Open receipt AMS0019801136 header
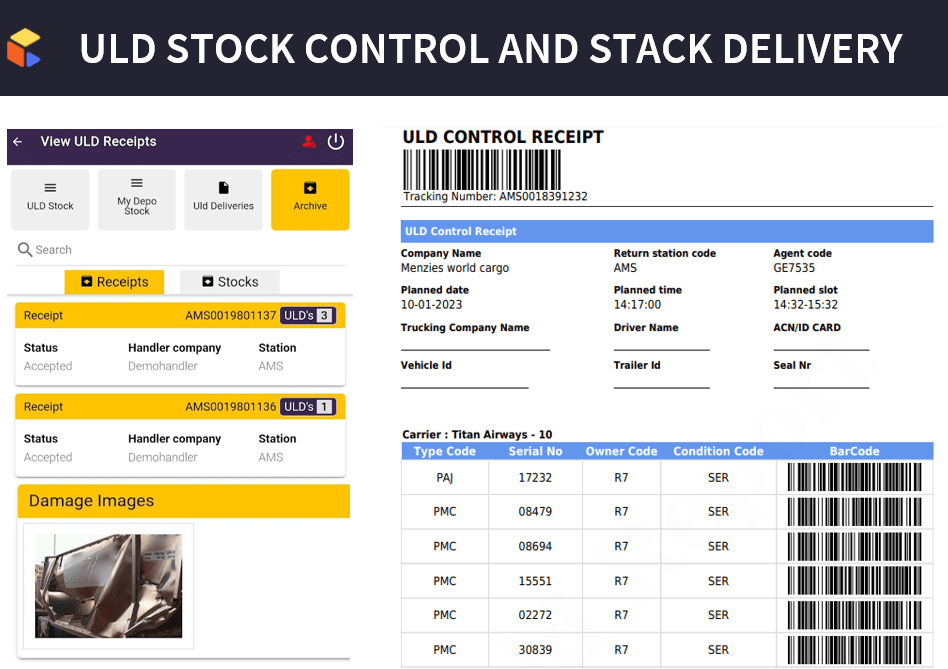 point(180,407)
